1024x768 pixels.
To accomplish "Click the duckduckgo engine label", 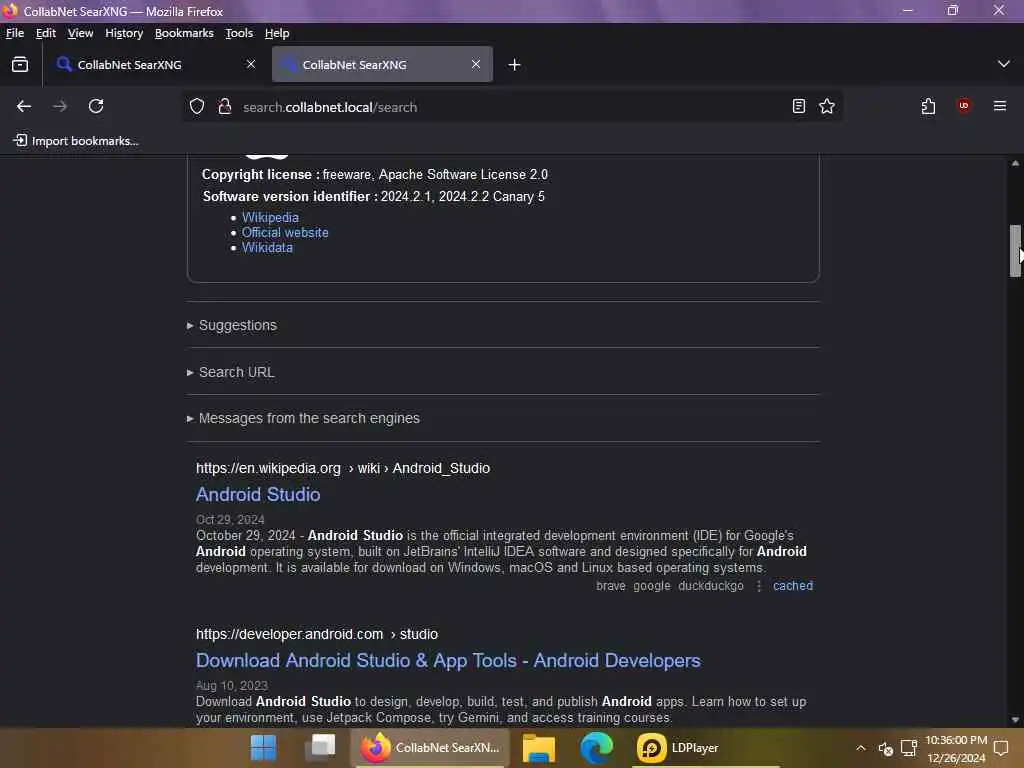I will [x=711, y=586].
